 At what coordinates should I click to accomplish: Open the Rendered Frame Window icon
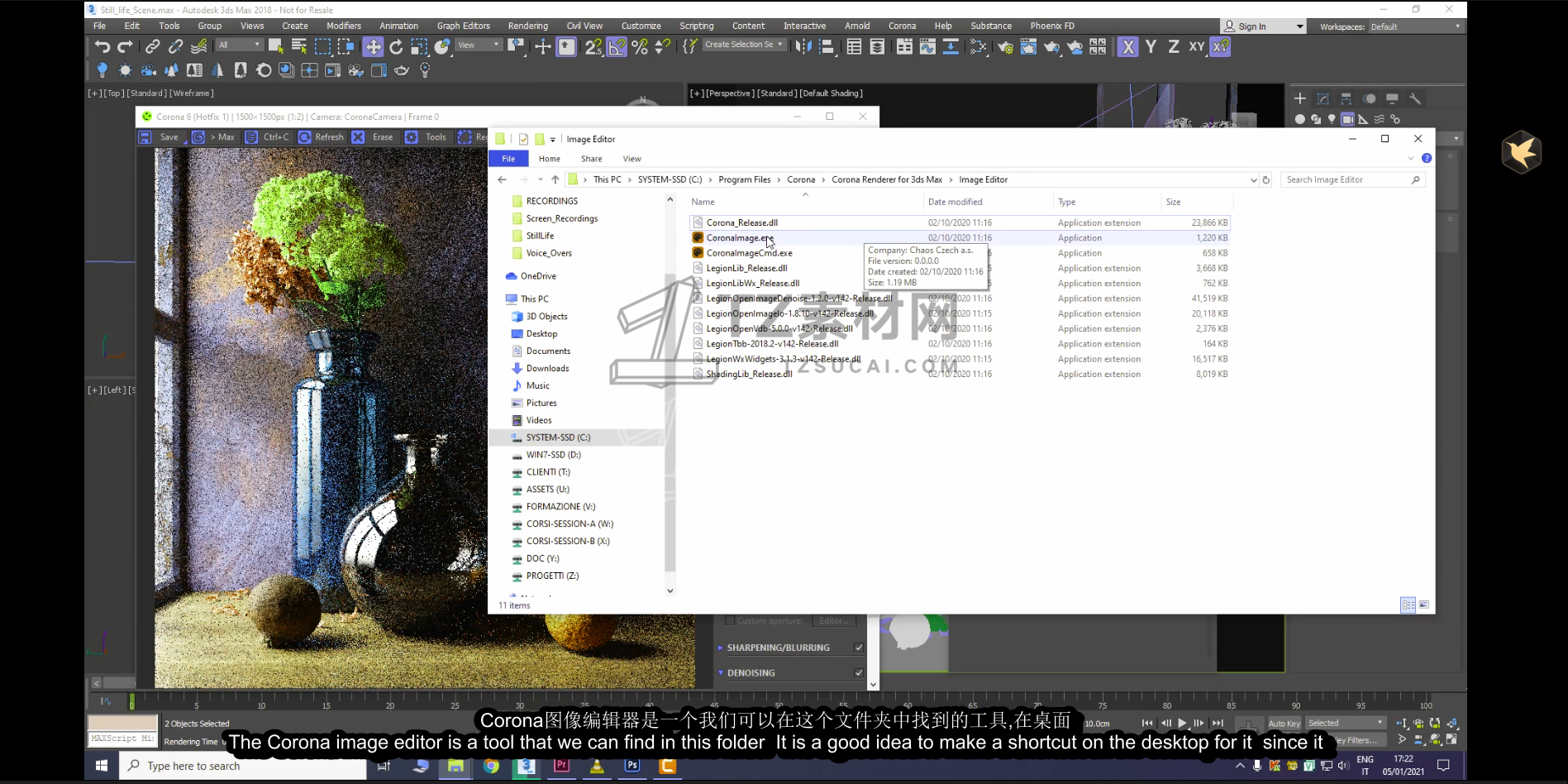click(x=1028, y=47)
